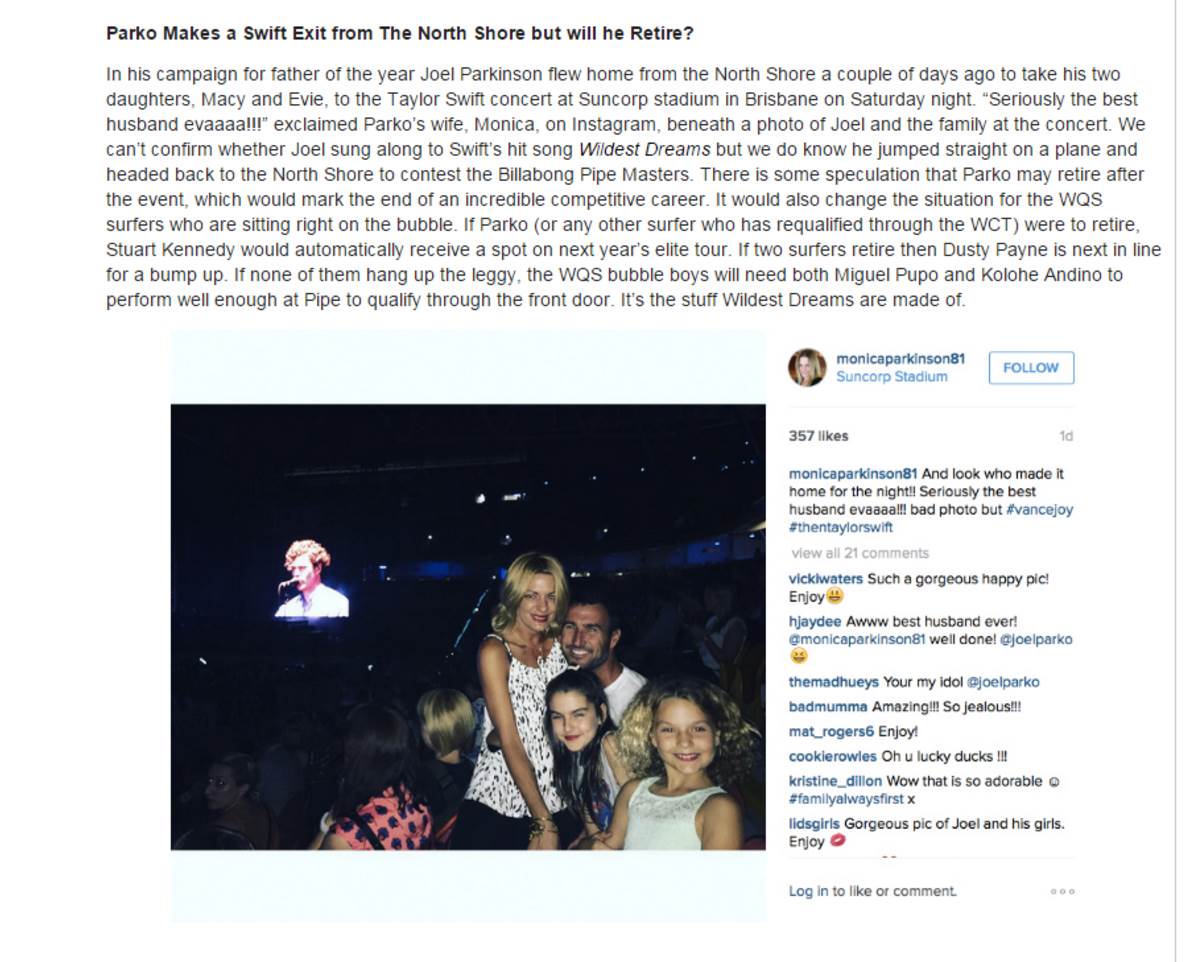
Task: Click the @joelparko mention in themadhueys comment
Action: coord(1002,682)
